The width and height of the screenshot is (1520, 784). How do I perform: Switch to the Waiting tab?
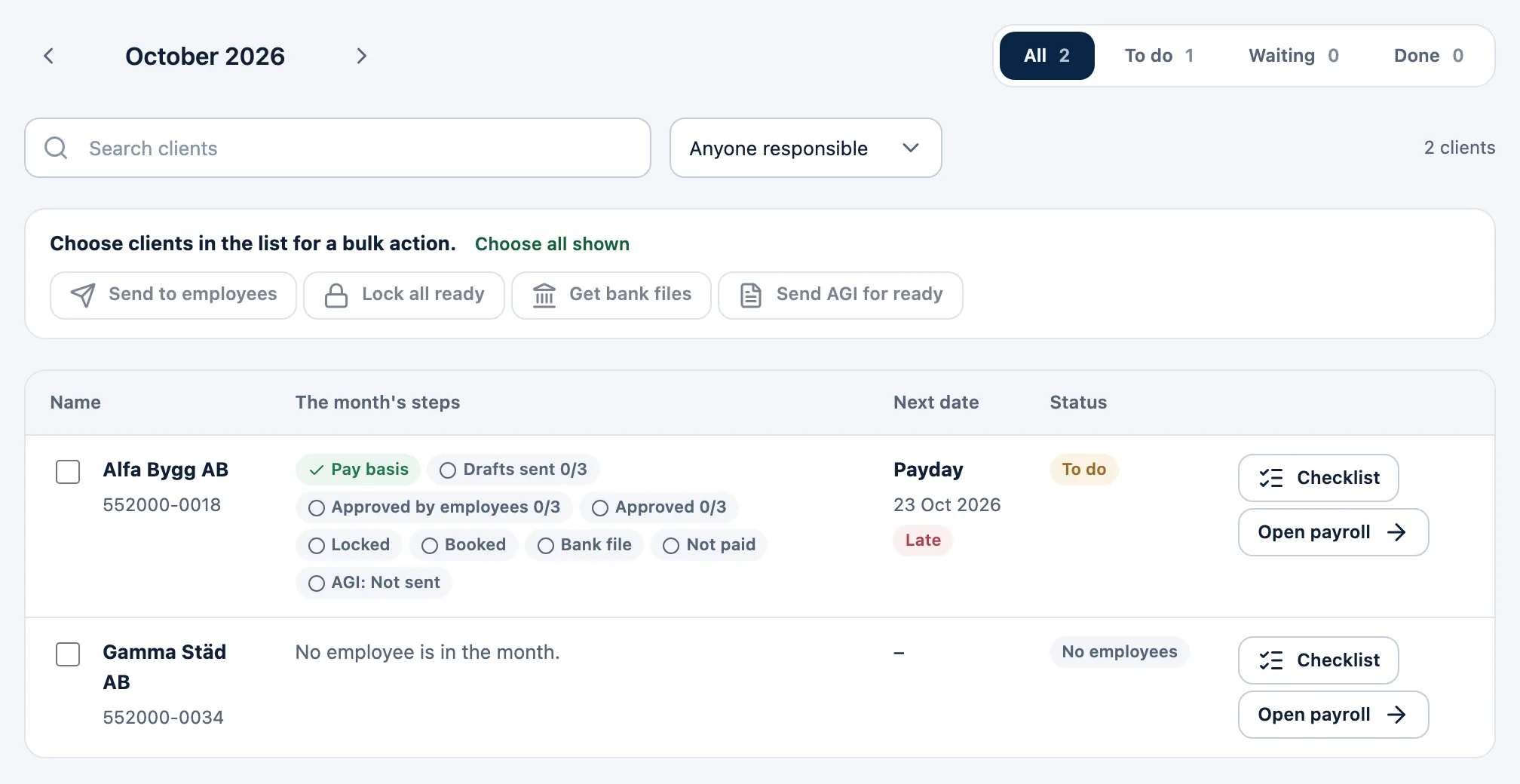[x=1294, y=56]
